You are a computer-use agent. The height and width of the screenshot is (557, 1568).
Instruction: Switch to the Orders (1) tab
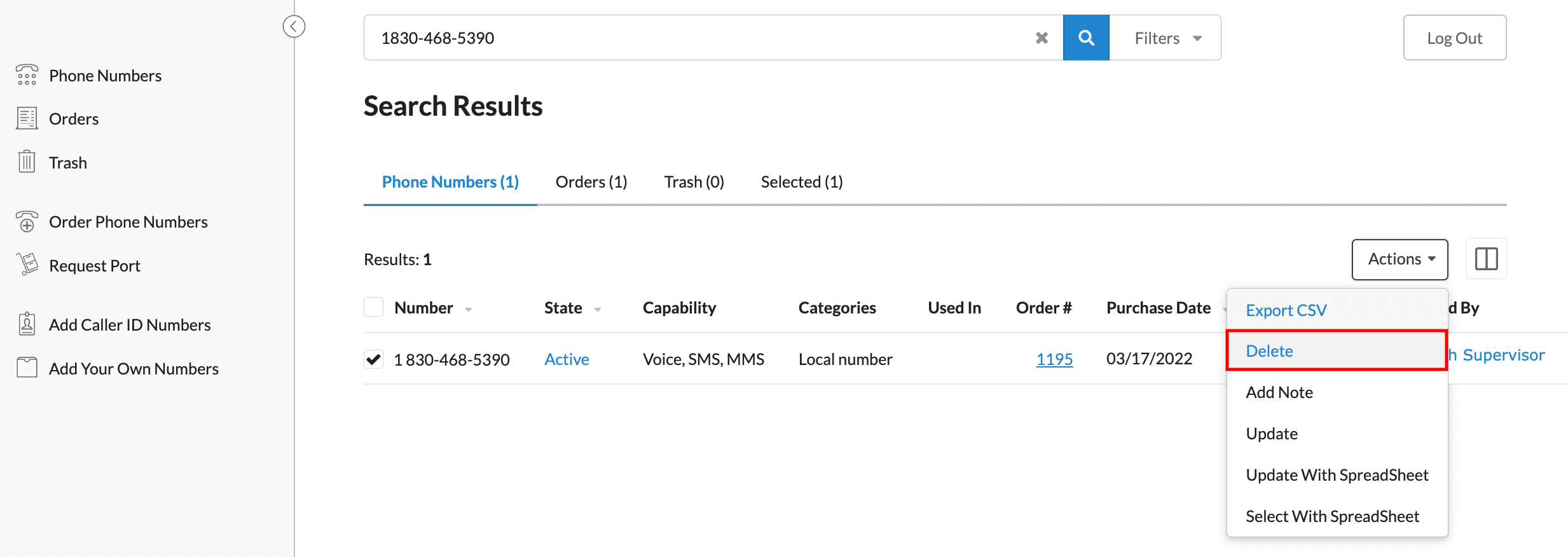[591, 182]
